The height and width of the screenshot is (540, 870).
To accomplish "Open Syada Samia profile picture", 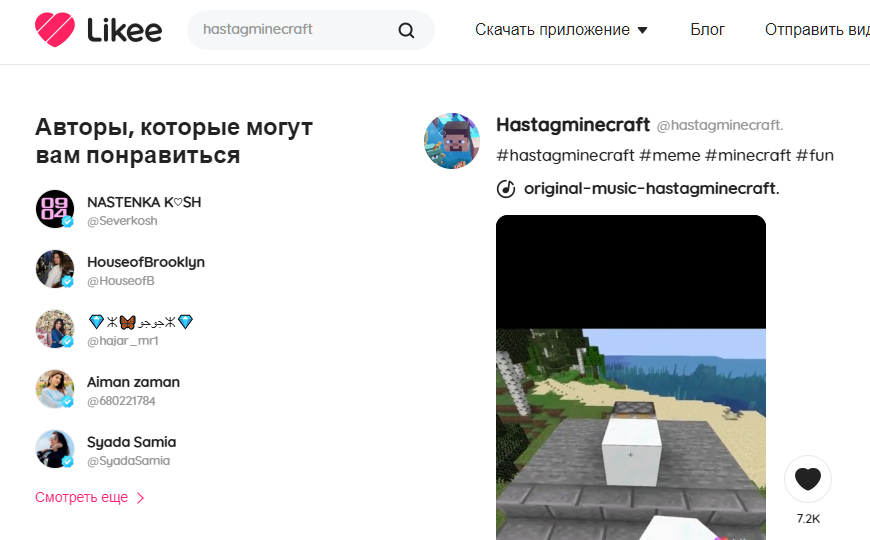I will point(55,449).
